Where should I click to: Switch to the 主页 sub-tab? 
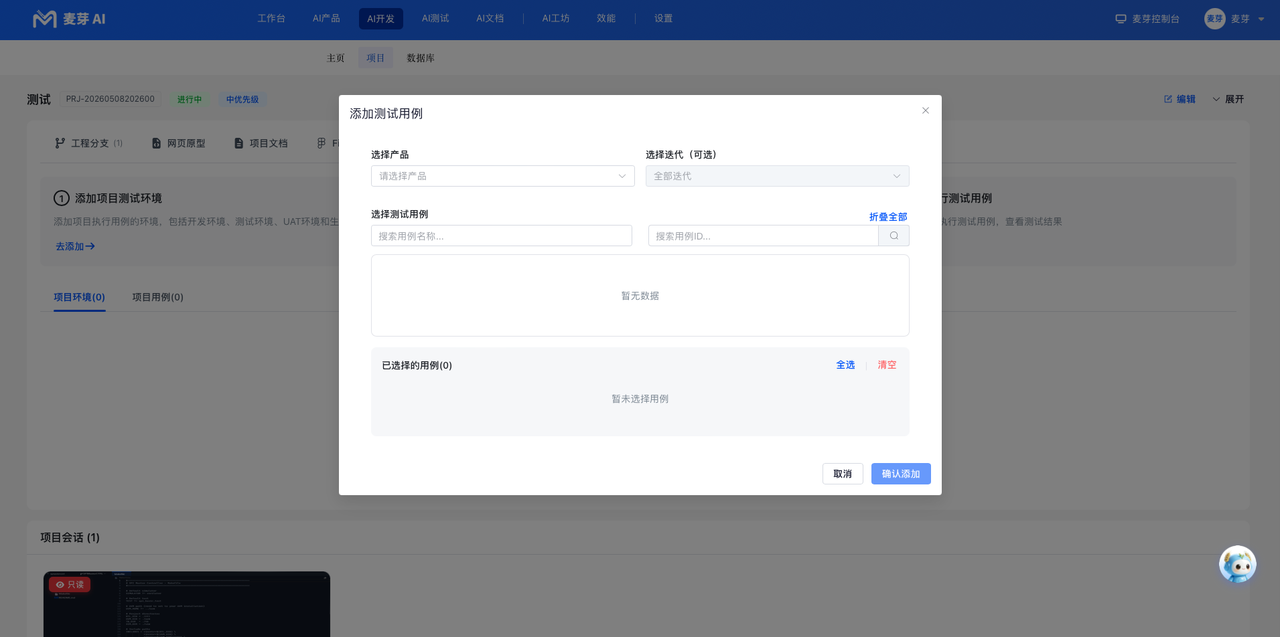[x=336, y=58]
